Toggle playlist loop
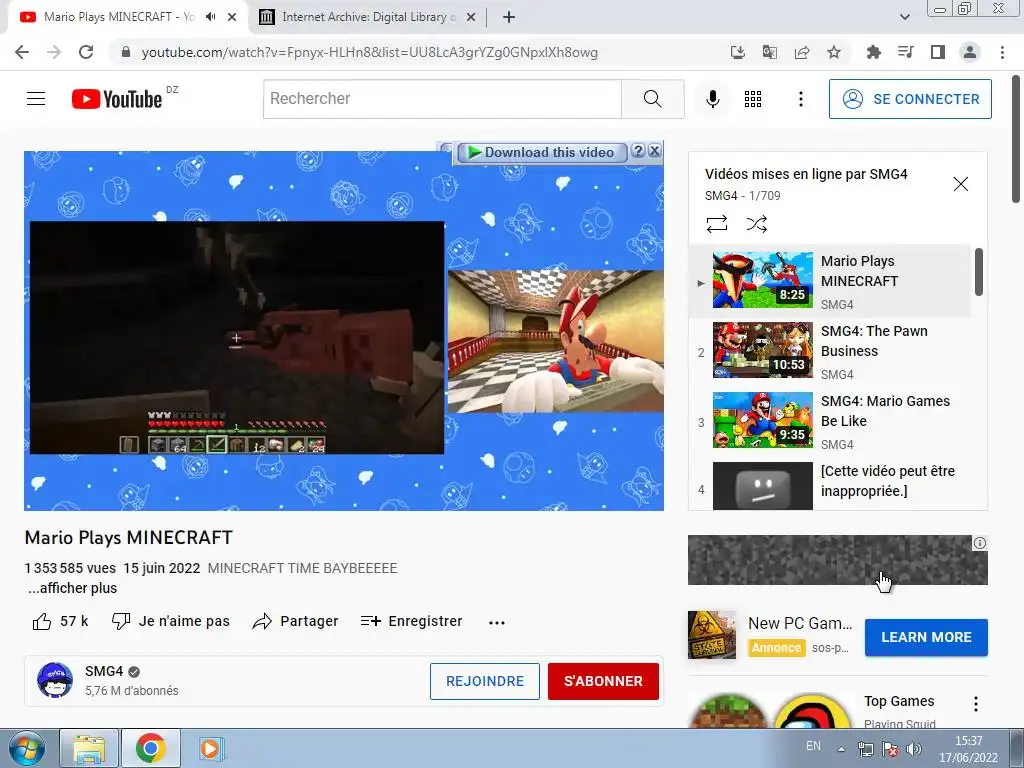This screenshot has height=768, width=1024. 716,224
